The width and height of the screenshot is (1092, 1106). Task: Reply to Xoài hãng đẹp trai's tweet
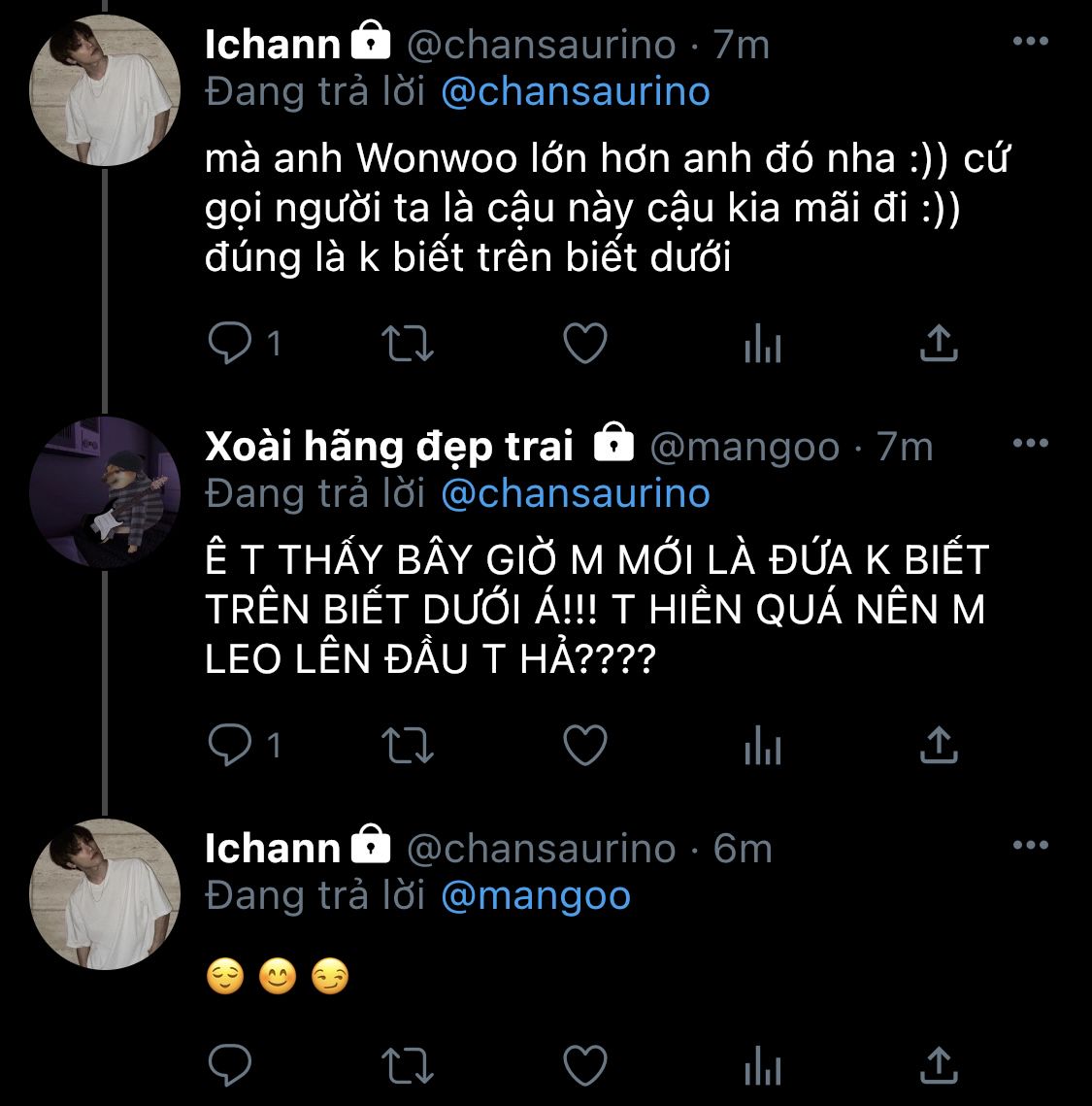click(231, 746)
